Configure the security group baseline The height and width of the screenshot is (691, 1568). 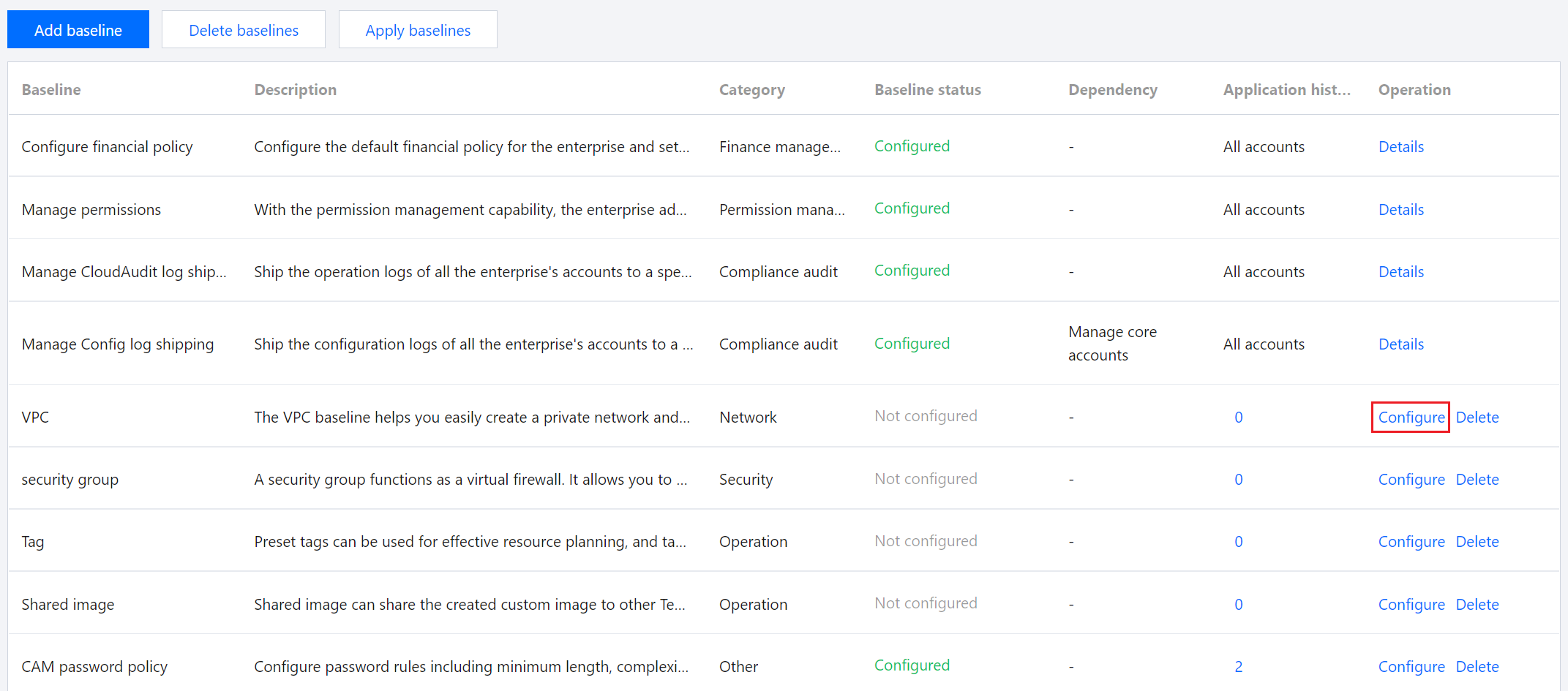pos(1411,480)
